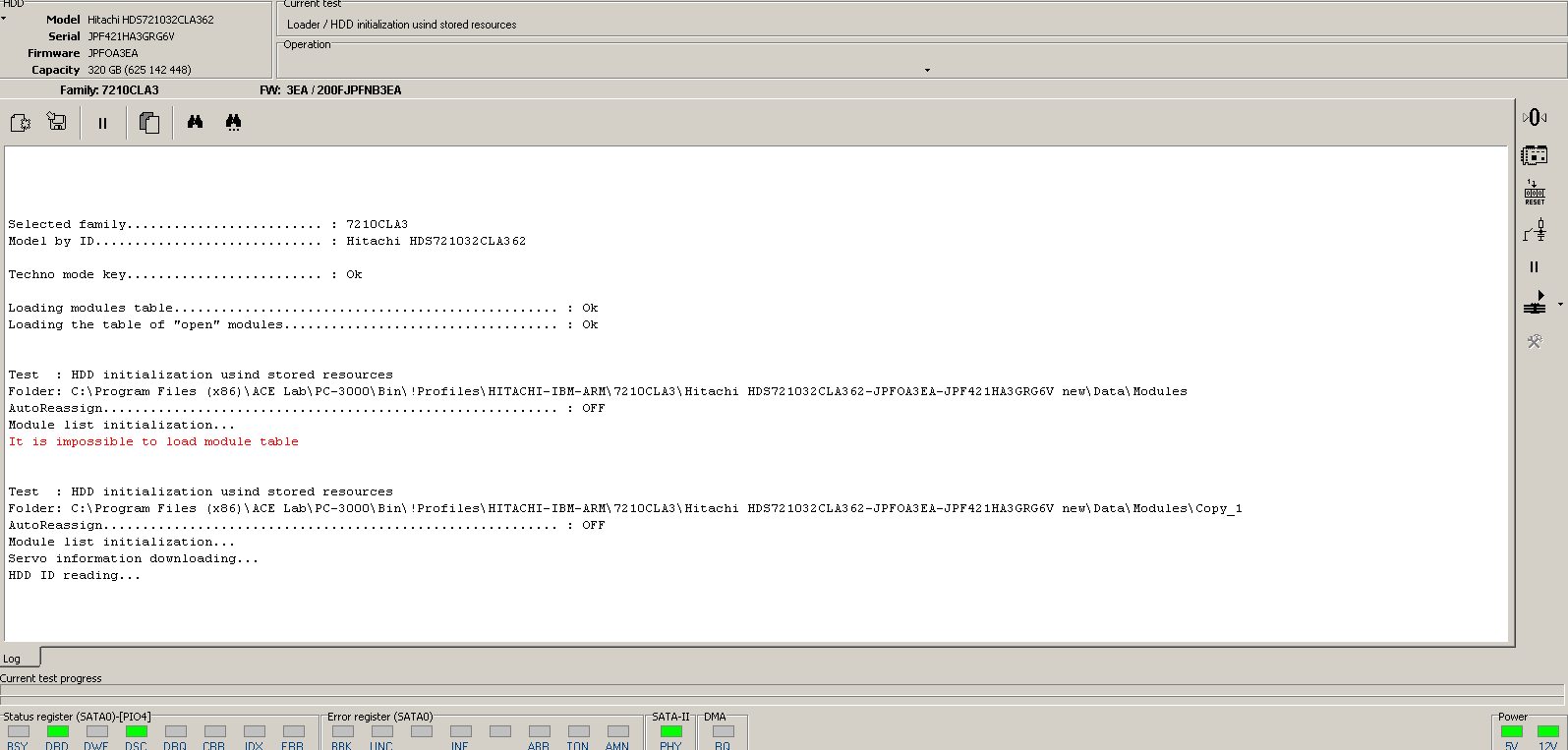Click the 12V power indicator
The image size is (1568, 750).
pyautogui.click(x=1547, y=731)
